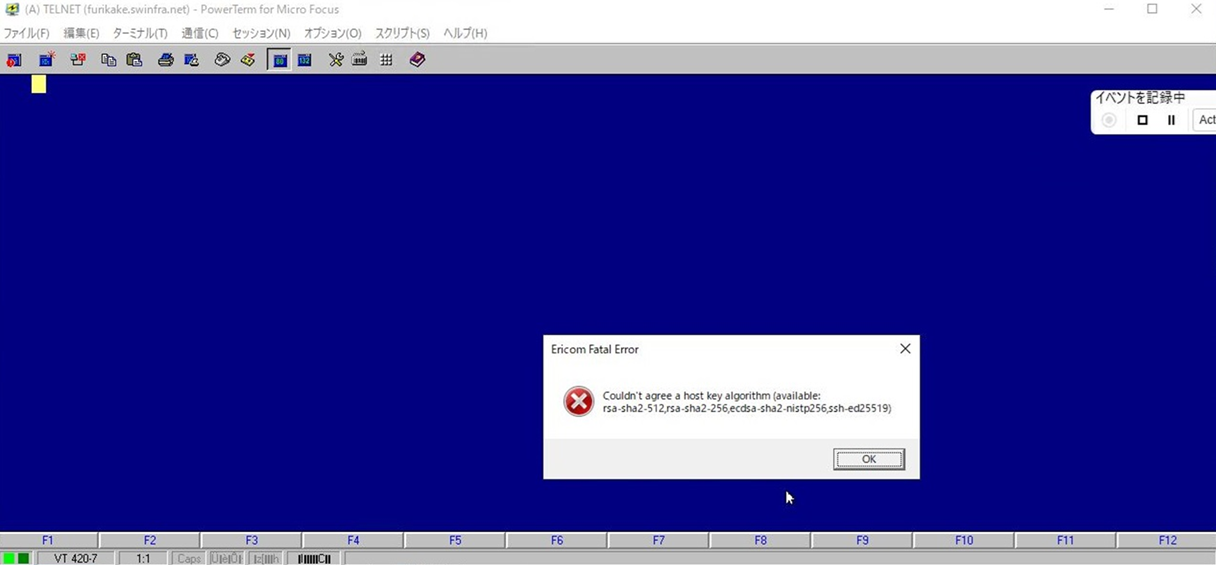Close the Ericom Fatal Error dialog
Screen dimensions: 1216x565
pyautogui.click(x=905, y=349)
